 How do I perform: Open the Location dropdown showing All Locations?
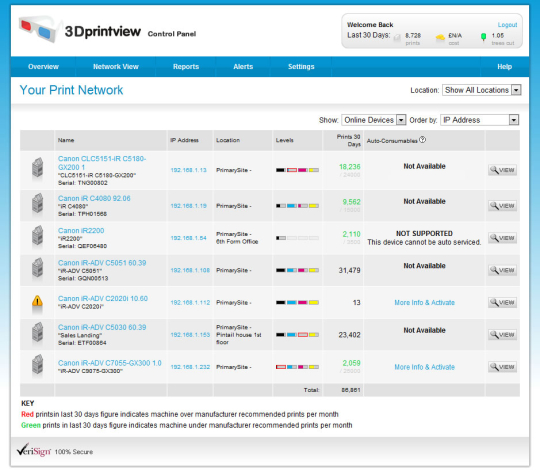coord(481,90)
